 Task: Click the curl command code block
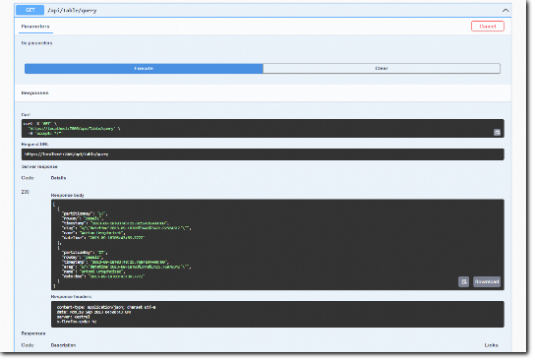tap(264, 129)
